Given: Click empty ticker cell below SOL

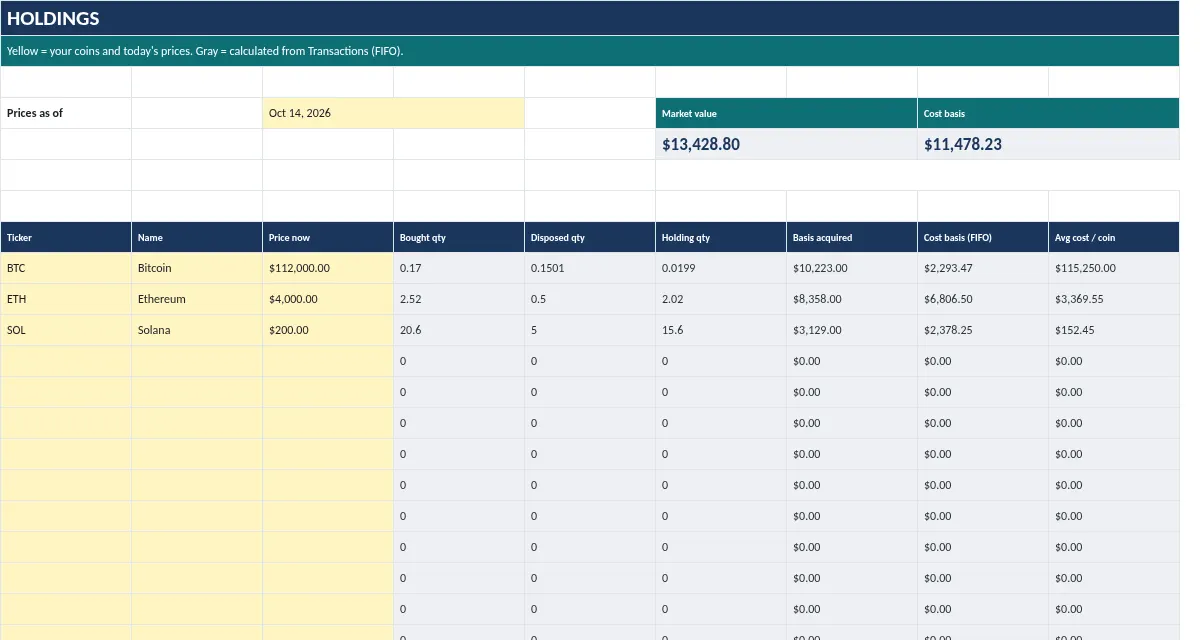Looking at the screenshot, I should (x=66, y=361).
